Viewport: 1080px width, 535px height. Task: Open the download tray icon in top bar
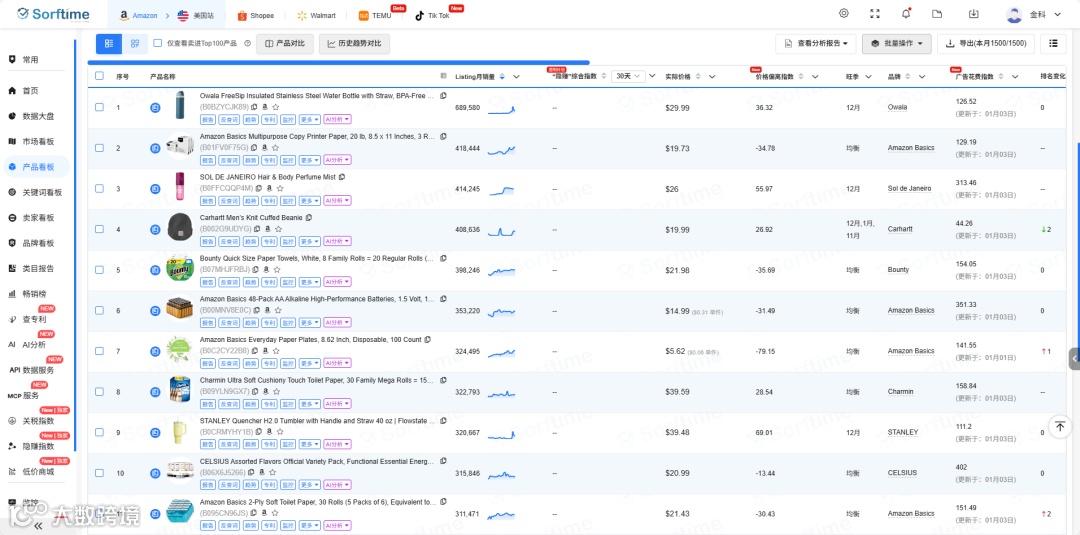click(973, 14)
